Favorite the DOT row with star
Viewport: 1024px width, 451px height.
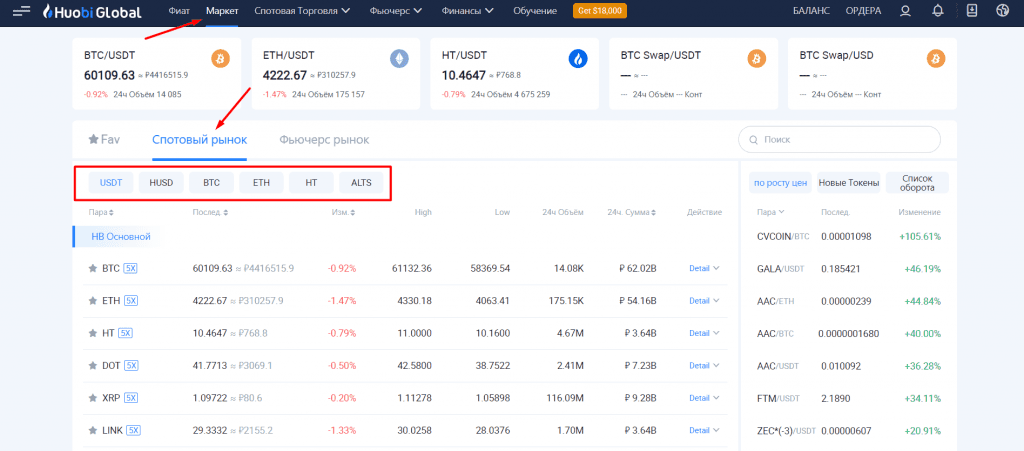(x=93, y=365)
